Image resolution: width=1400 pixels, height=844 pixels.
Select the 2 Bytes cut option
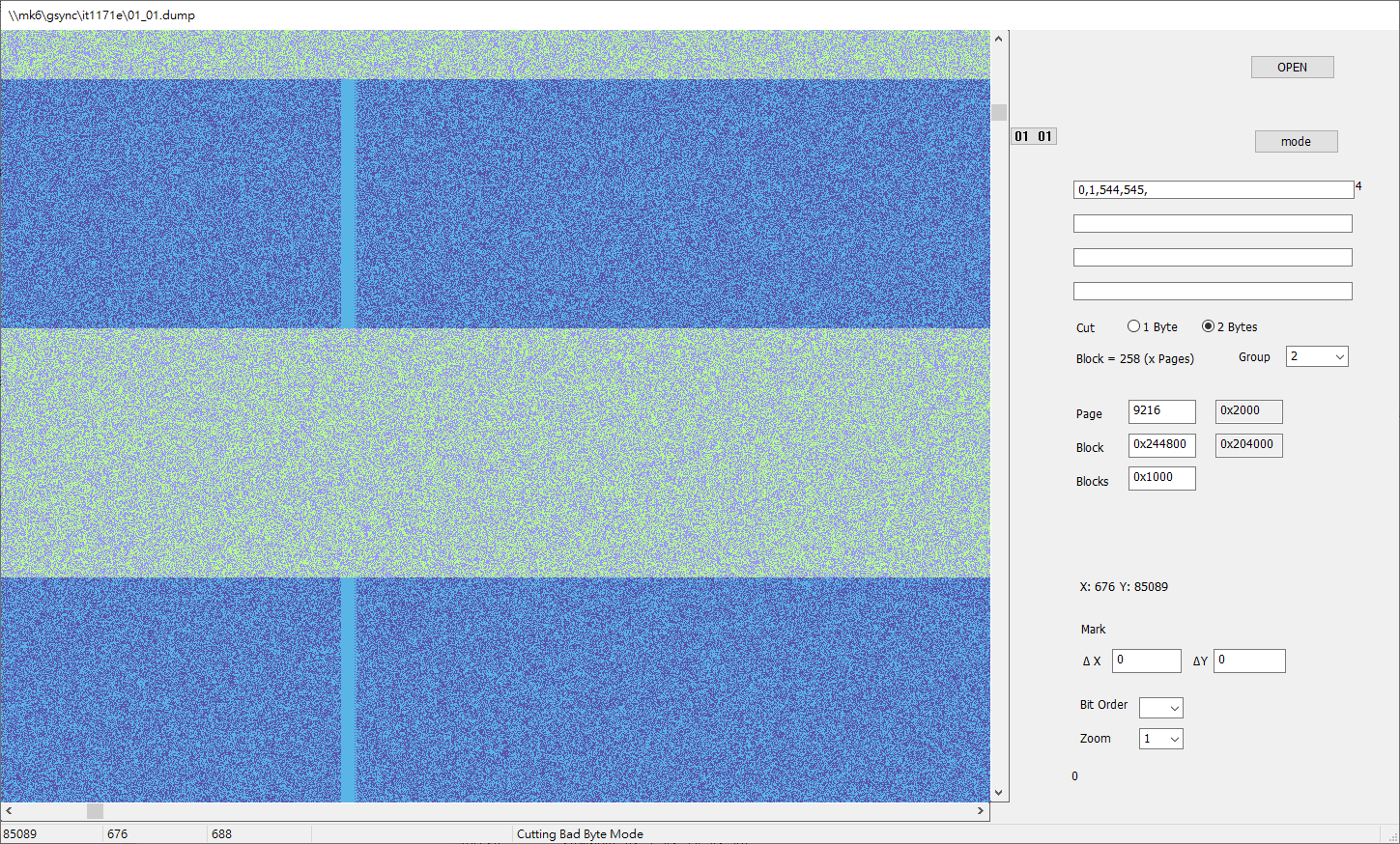(x=1208, y=326)
